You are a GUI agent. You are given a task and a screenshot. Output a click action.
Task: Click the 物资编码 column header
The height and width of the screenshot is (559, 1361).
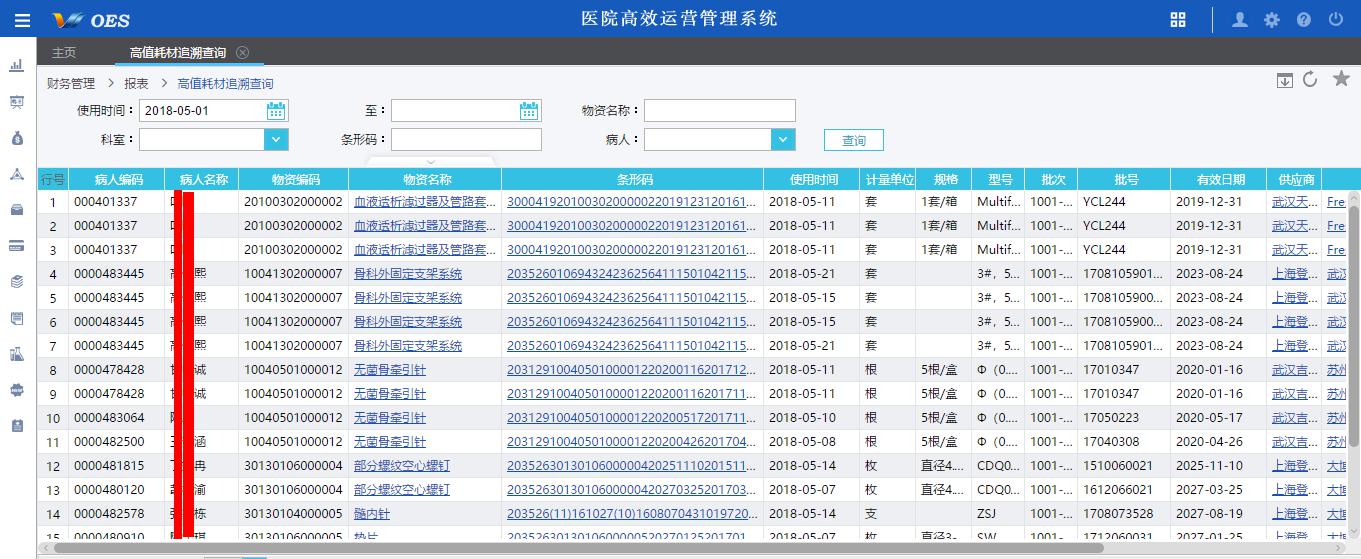tap(296, 180)
